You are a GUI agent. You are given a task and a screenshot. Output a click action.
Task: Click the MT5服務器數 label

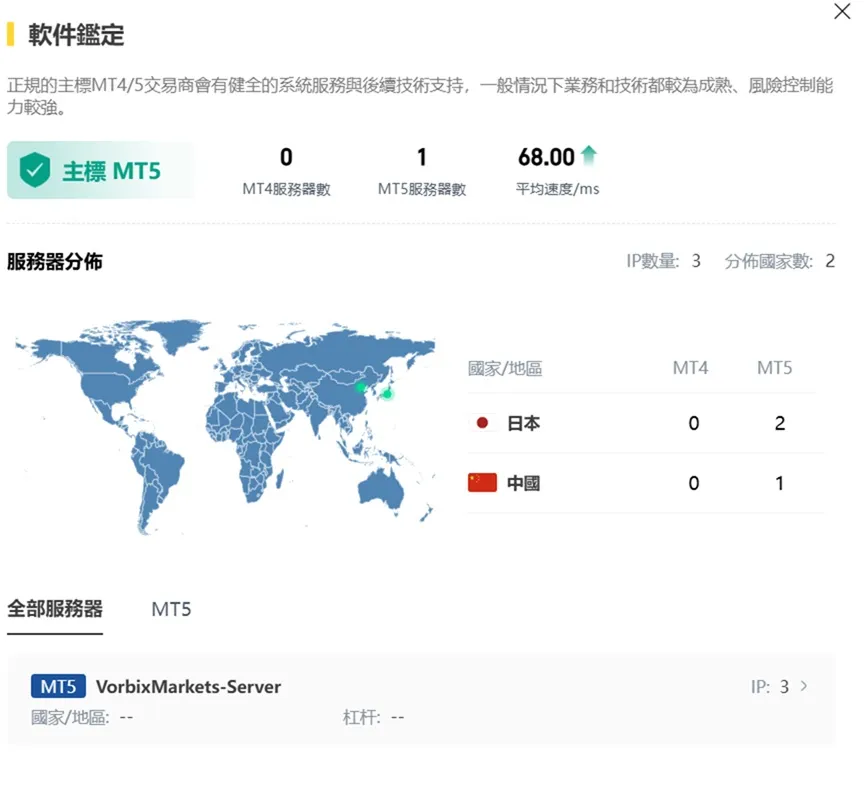(x=422, y=189)
